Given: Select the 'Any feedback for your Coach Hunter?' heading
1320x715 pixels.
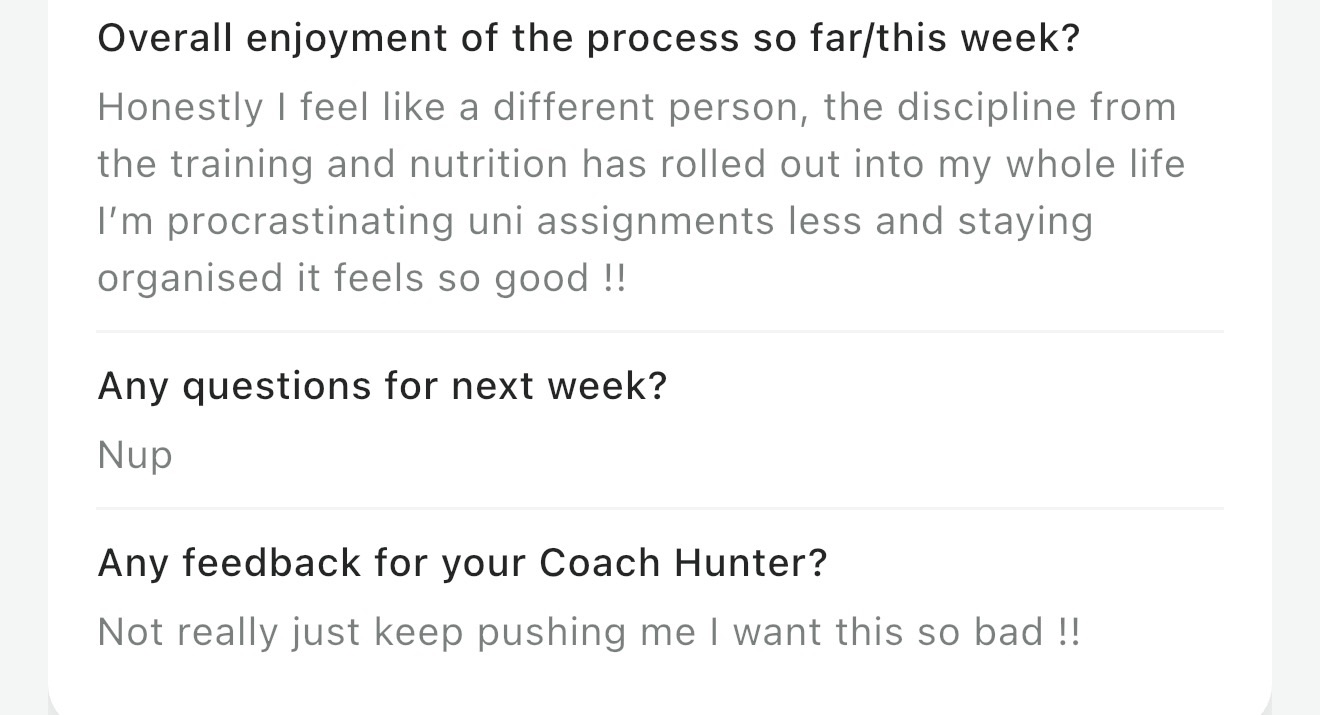Looking at the screenshot, I should [x=463, y=563].
